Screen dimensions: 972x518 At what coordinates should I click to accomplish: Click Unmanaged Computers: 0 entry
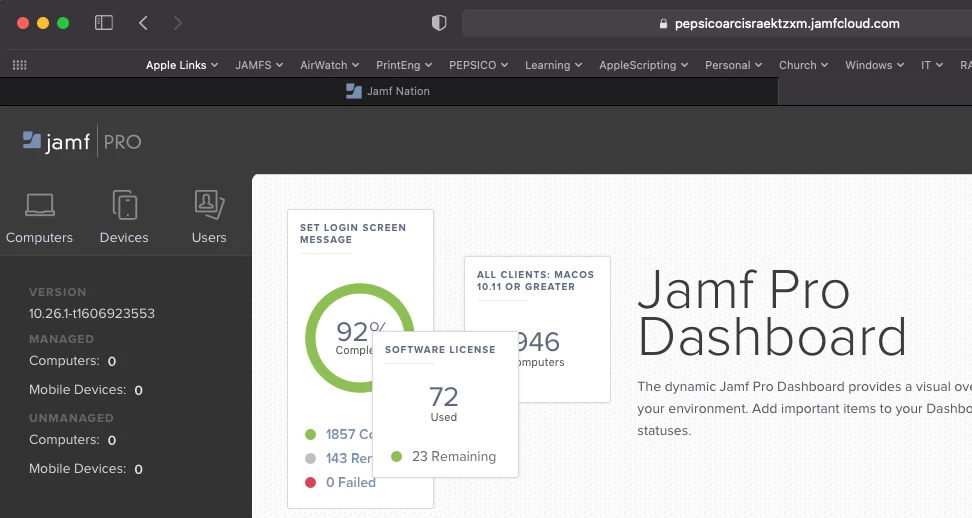(x=73, y=440)
